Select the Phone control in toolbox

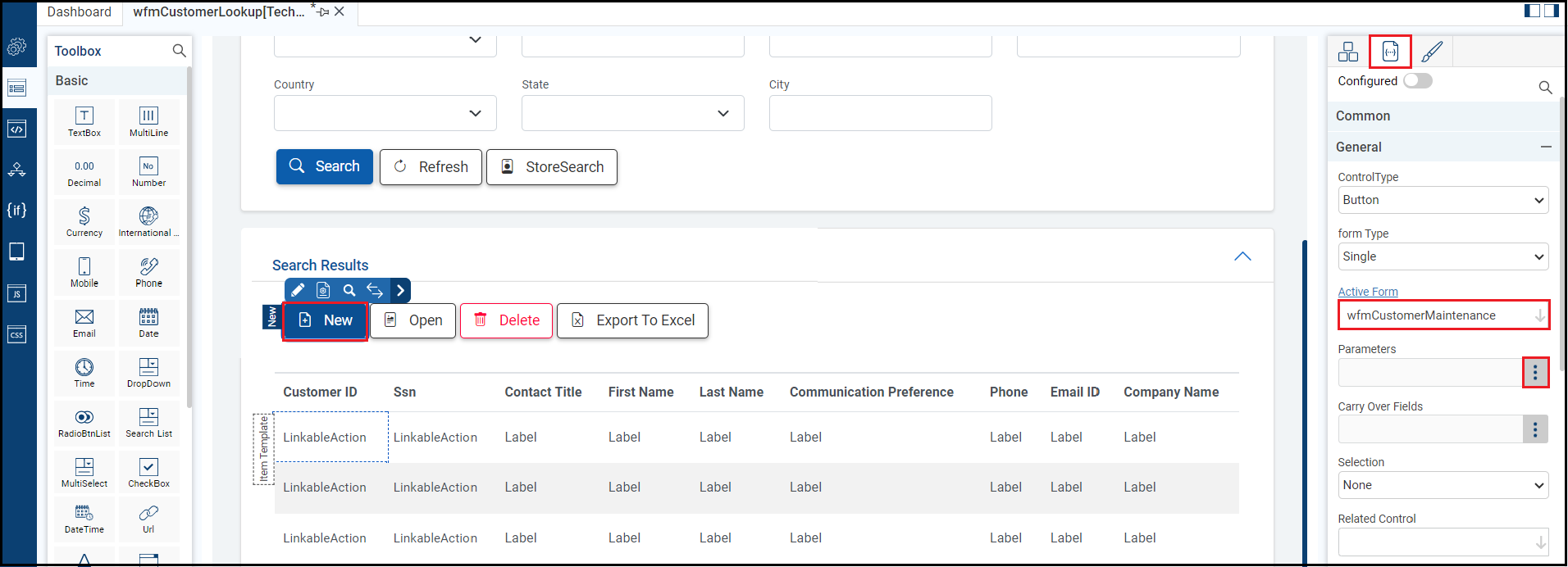[x=148, y=273]
